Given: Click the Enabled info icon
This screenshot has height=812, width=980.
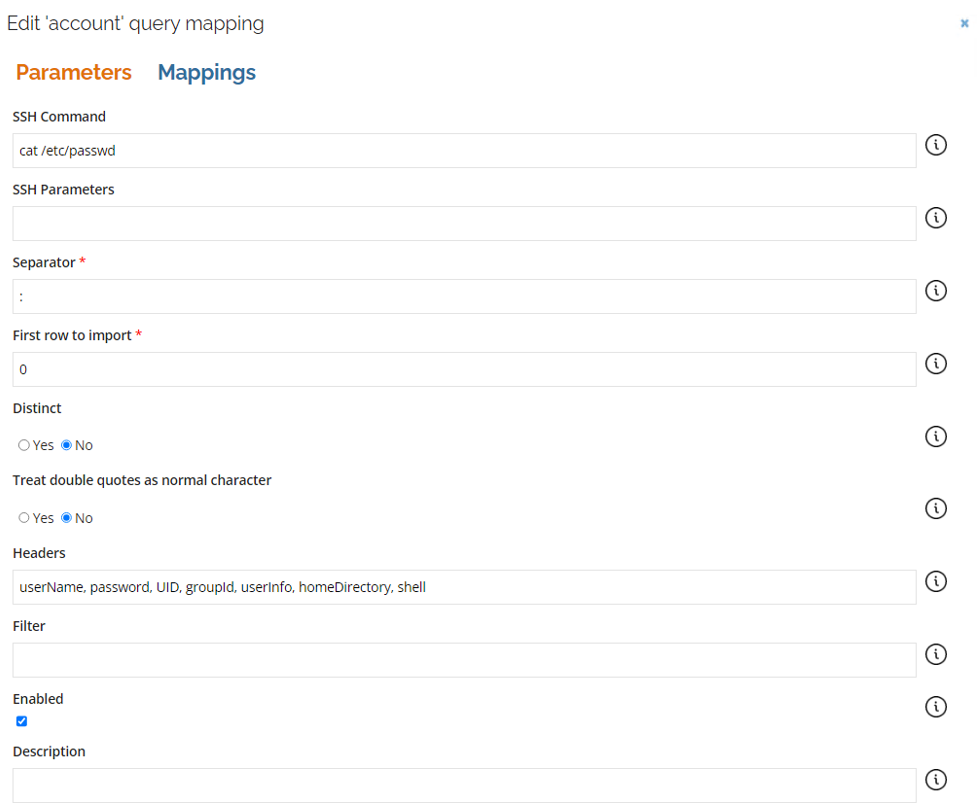Looking at the screenshot, I should pos(936,707).
